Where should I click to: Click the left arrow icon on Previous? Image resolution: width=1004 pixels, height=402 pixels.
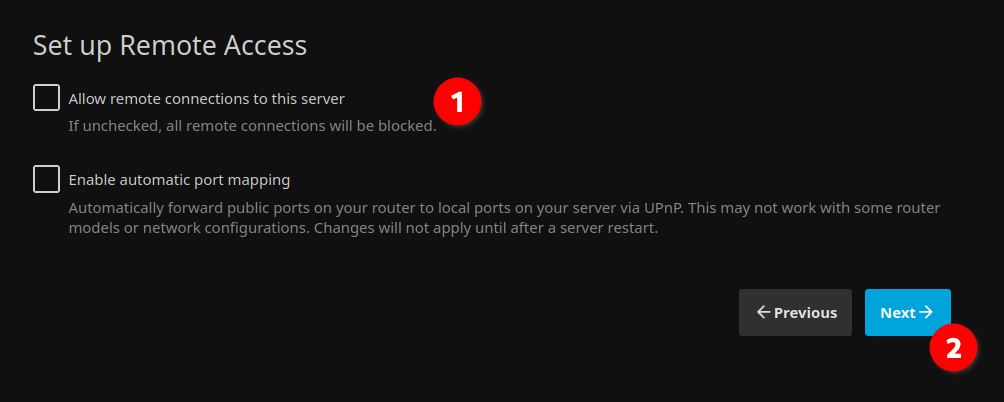point(763,312)
